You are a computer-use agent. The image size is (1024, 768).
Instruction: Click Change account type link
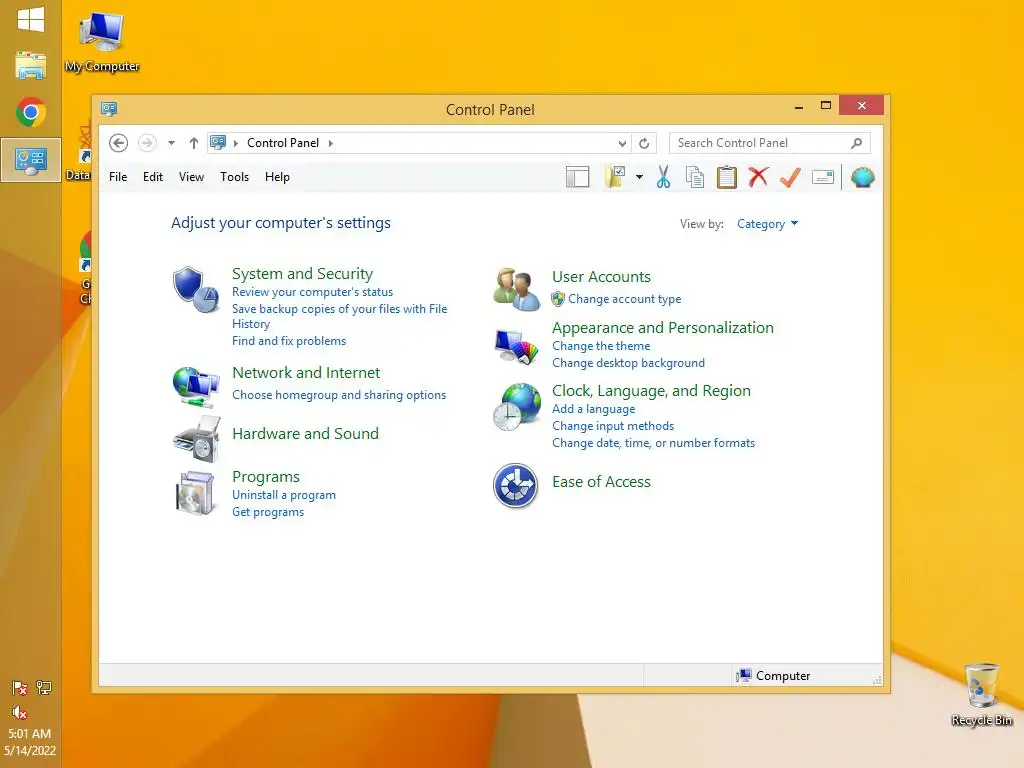click(624, 299)
